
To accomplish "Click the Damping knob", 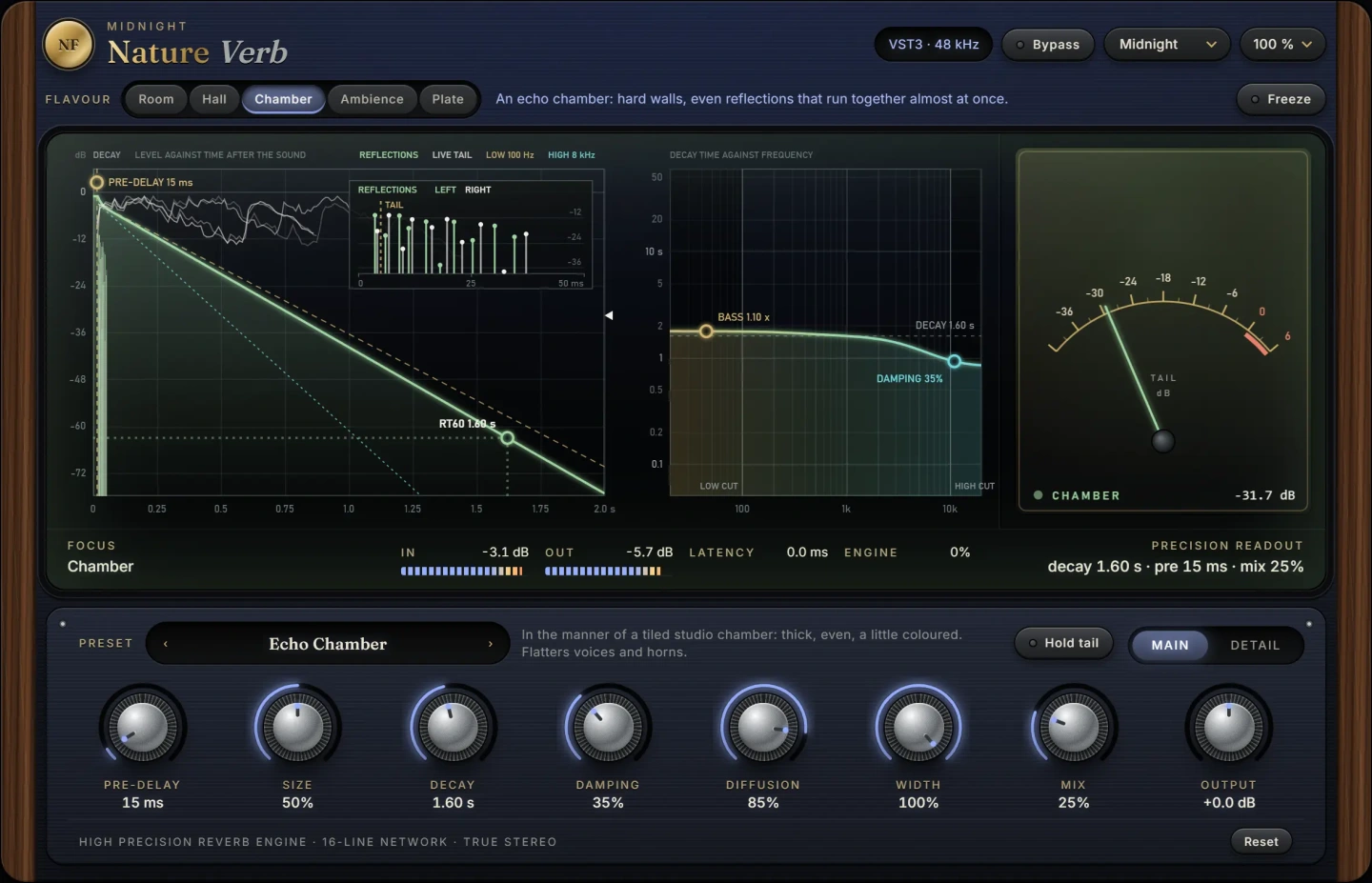I will pyautogui.click(x=608, y=728).
